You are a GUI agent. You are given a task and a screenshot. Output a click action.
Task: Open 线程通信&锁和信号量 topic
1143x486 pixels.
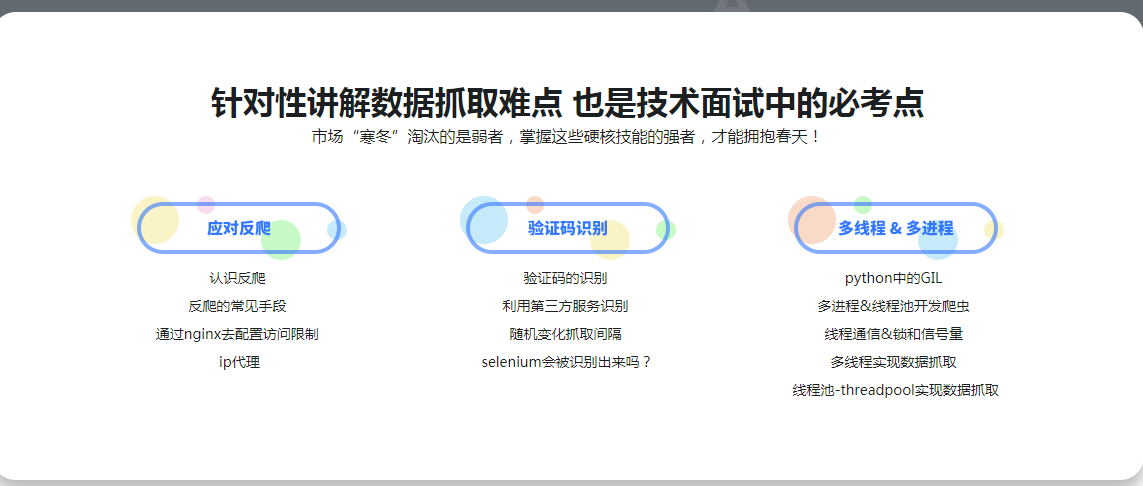[x=893, y=334]
